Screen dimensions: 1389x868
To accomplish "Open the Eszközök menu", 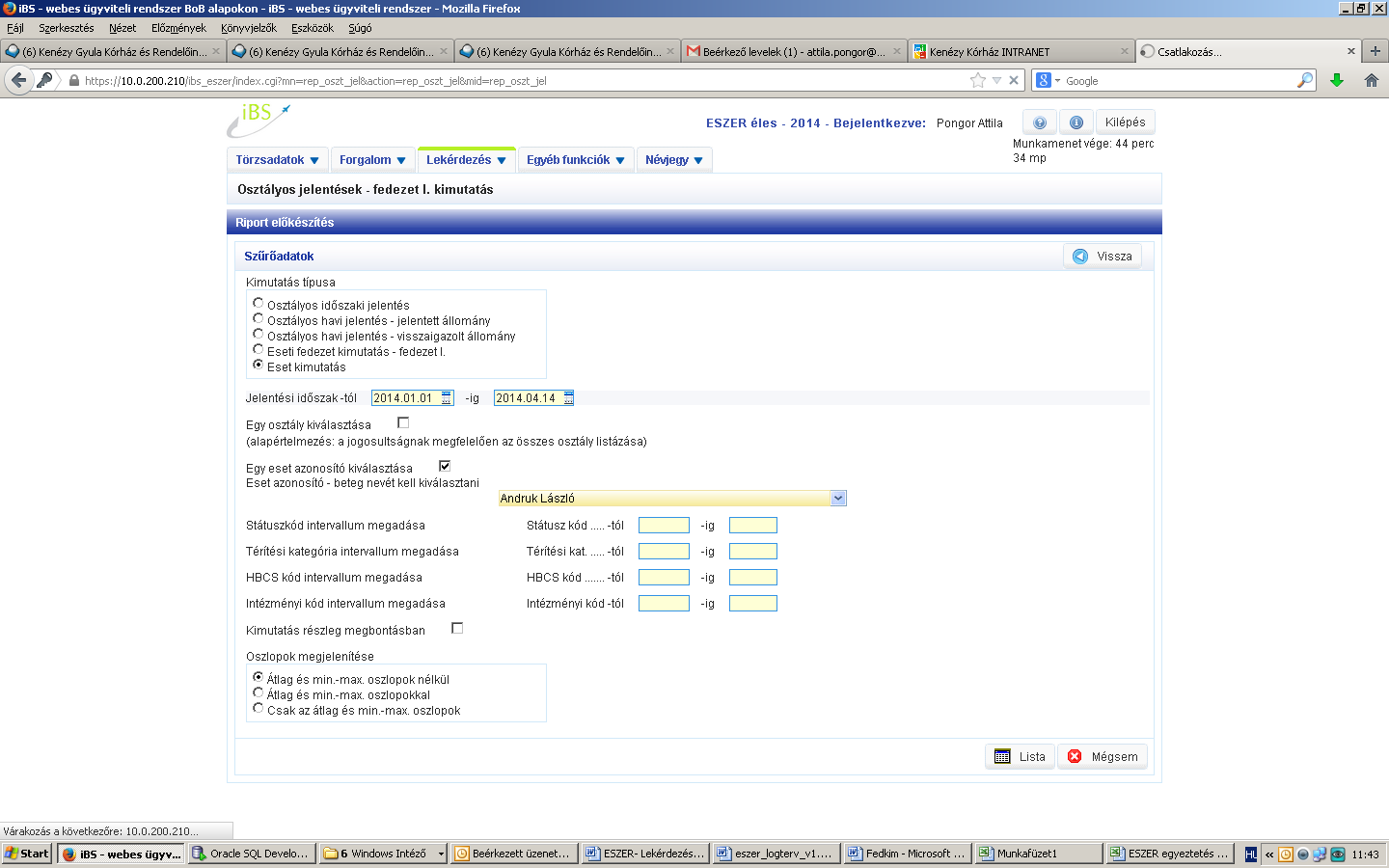I will pos(313,28).
